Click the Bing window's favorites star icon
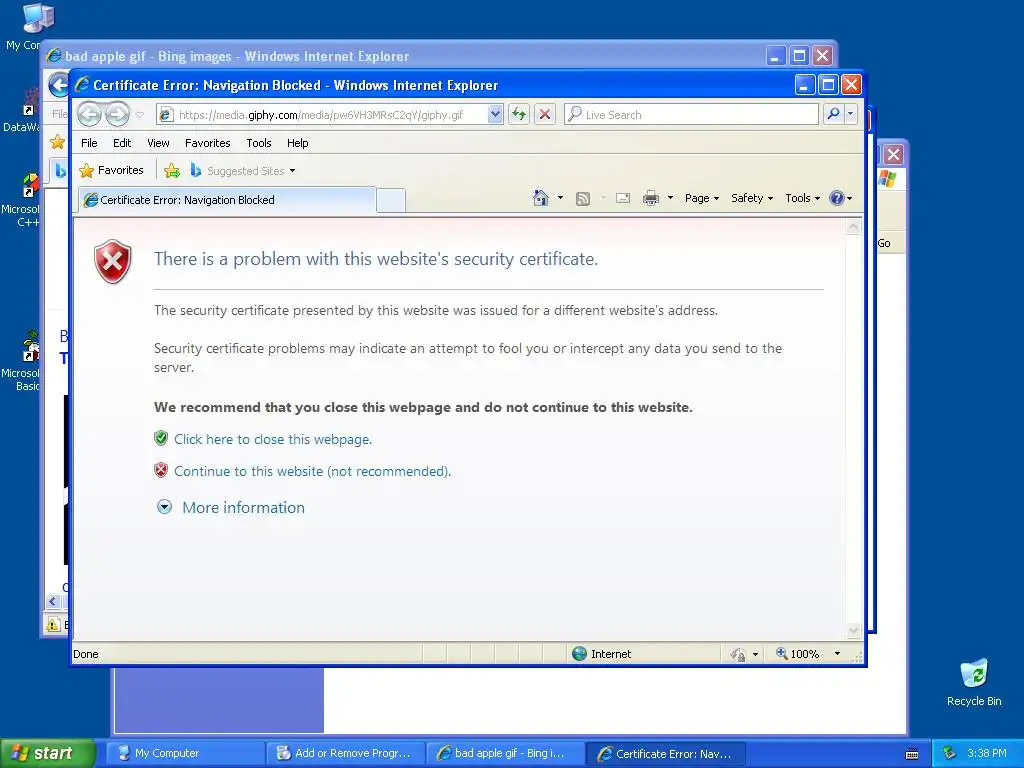 tap(58, 142)
